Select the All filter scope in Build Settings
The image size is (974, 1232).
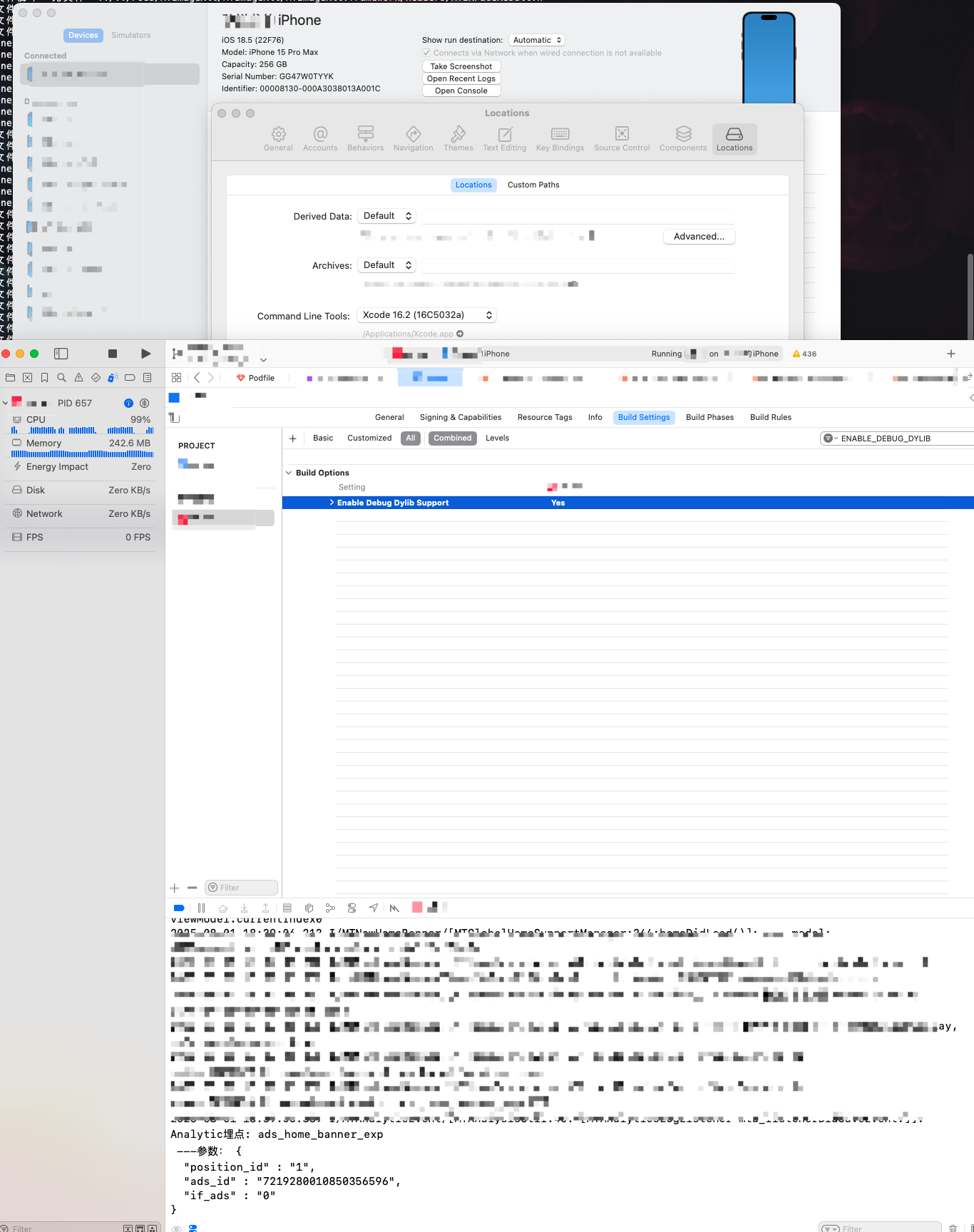411,438
